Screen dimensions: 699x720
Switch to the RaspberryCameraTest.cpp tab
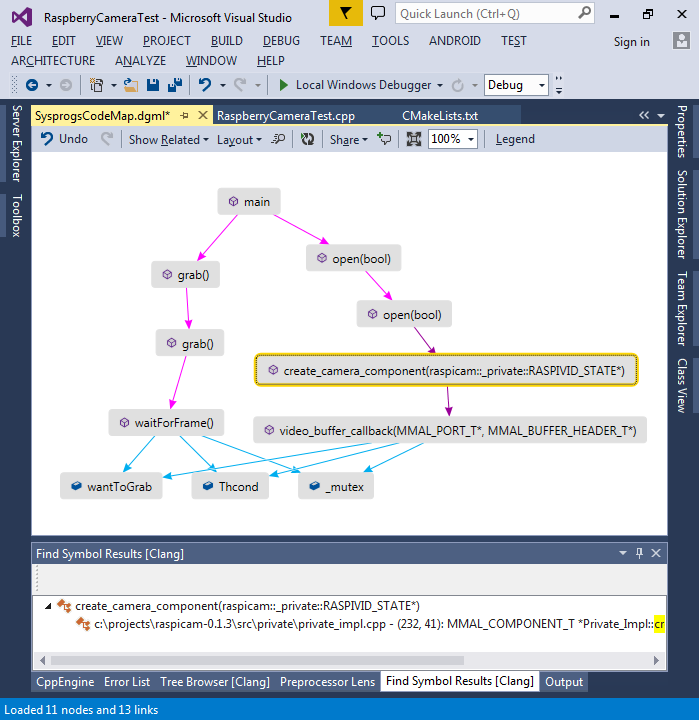pyautogui.click(x=286, y=116)
